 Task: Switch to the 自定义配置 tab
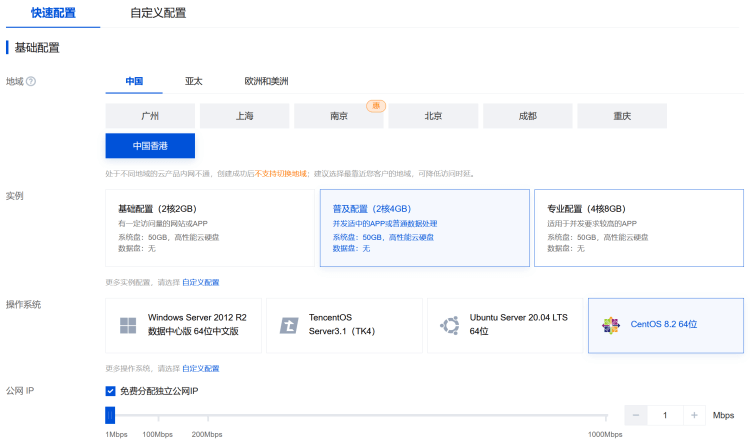158,13
